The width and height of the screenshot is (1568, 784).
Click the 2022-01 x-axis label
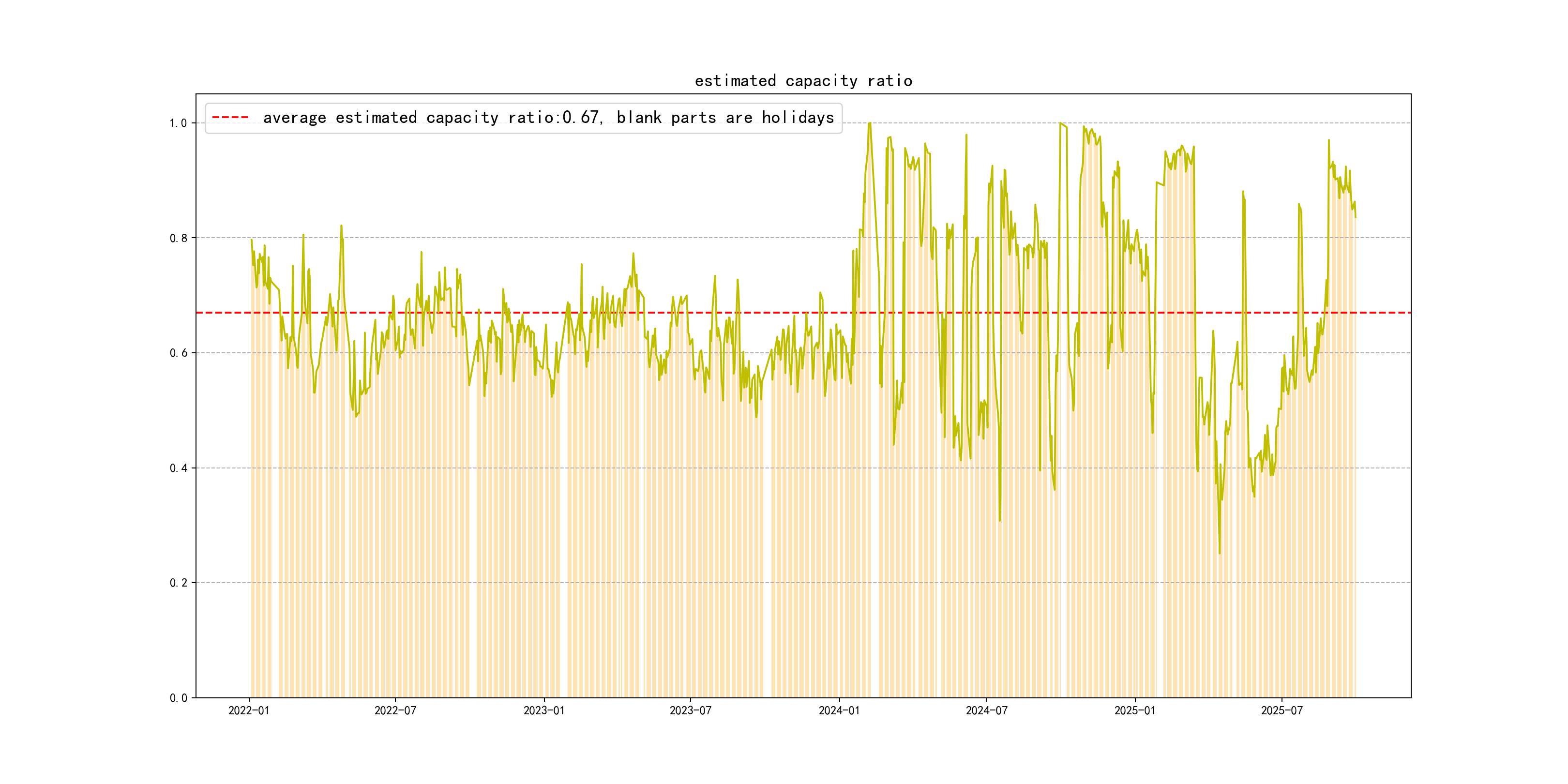click(248, 710)
